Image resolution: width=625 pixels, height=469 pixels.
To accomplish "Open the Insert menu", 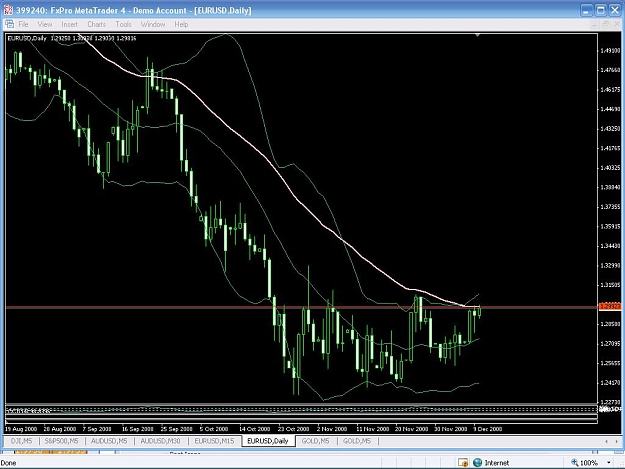I will pos(69,24).
